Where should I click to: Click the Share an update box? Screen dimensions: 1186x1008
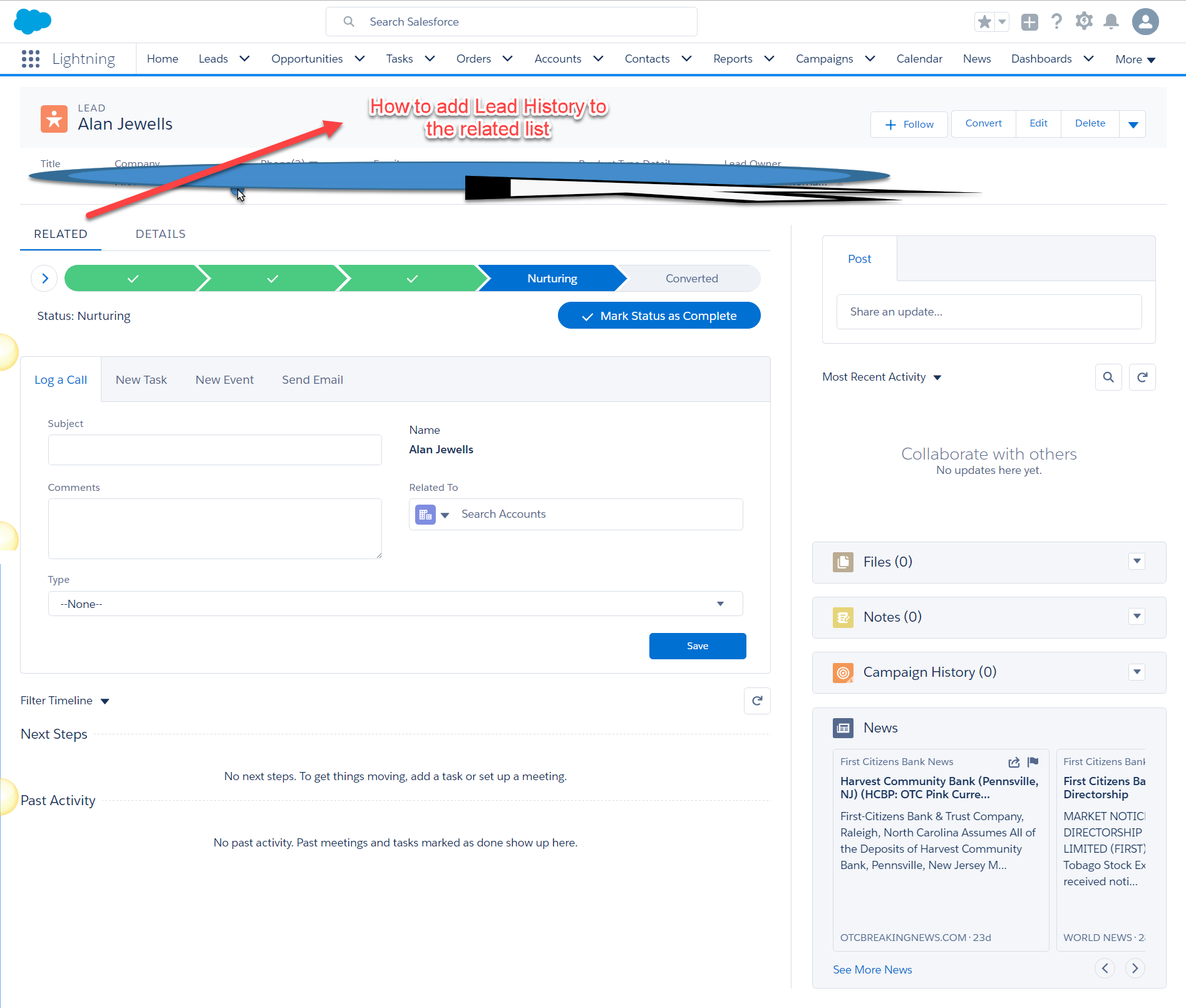point(989,312)
